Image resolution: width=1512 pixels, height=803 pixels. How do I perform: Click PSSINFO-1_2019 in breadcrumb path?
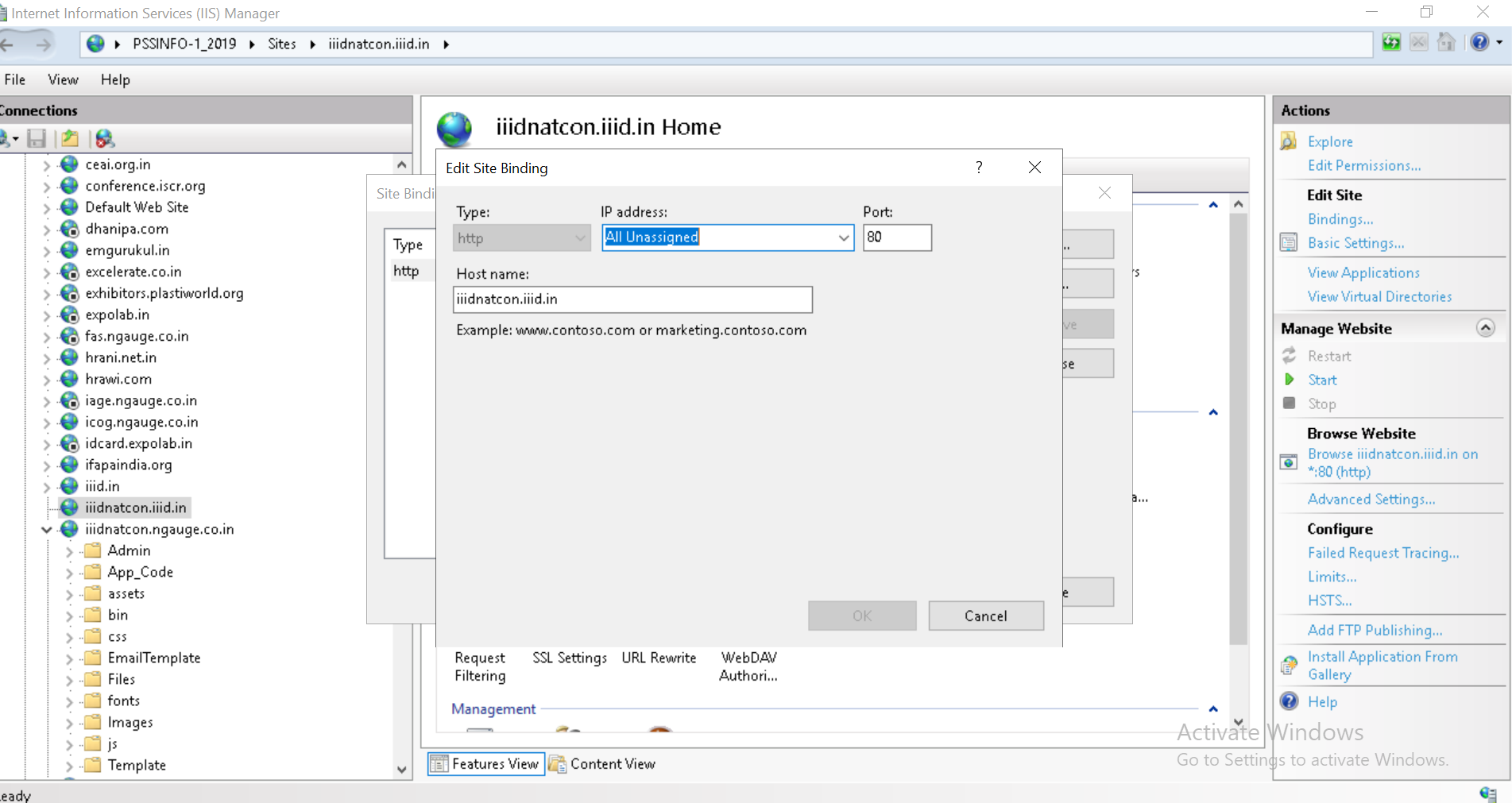click(x=184, y=44)
